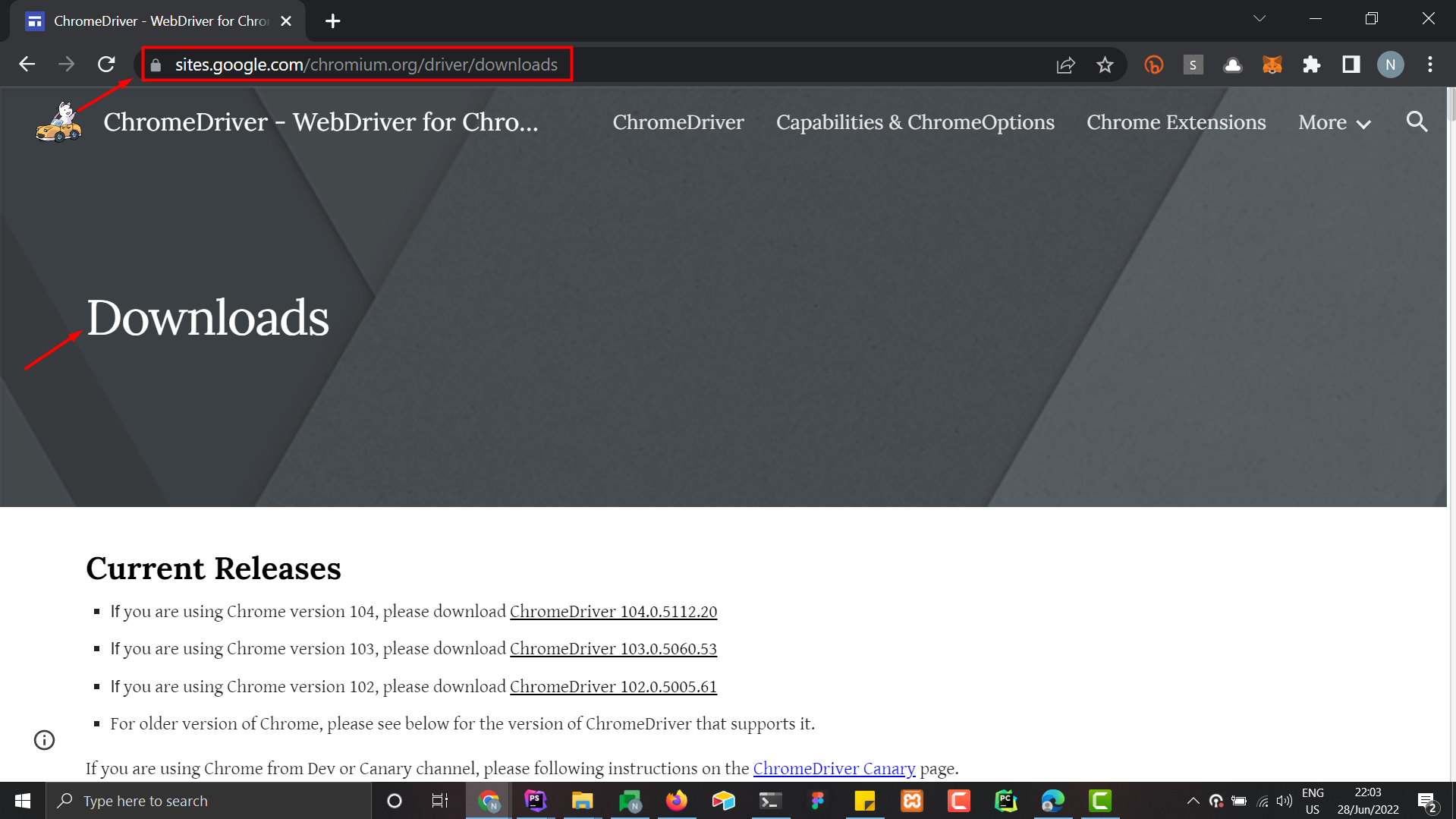Search the site with magnifier icon

click(x=1417, y=122)
